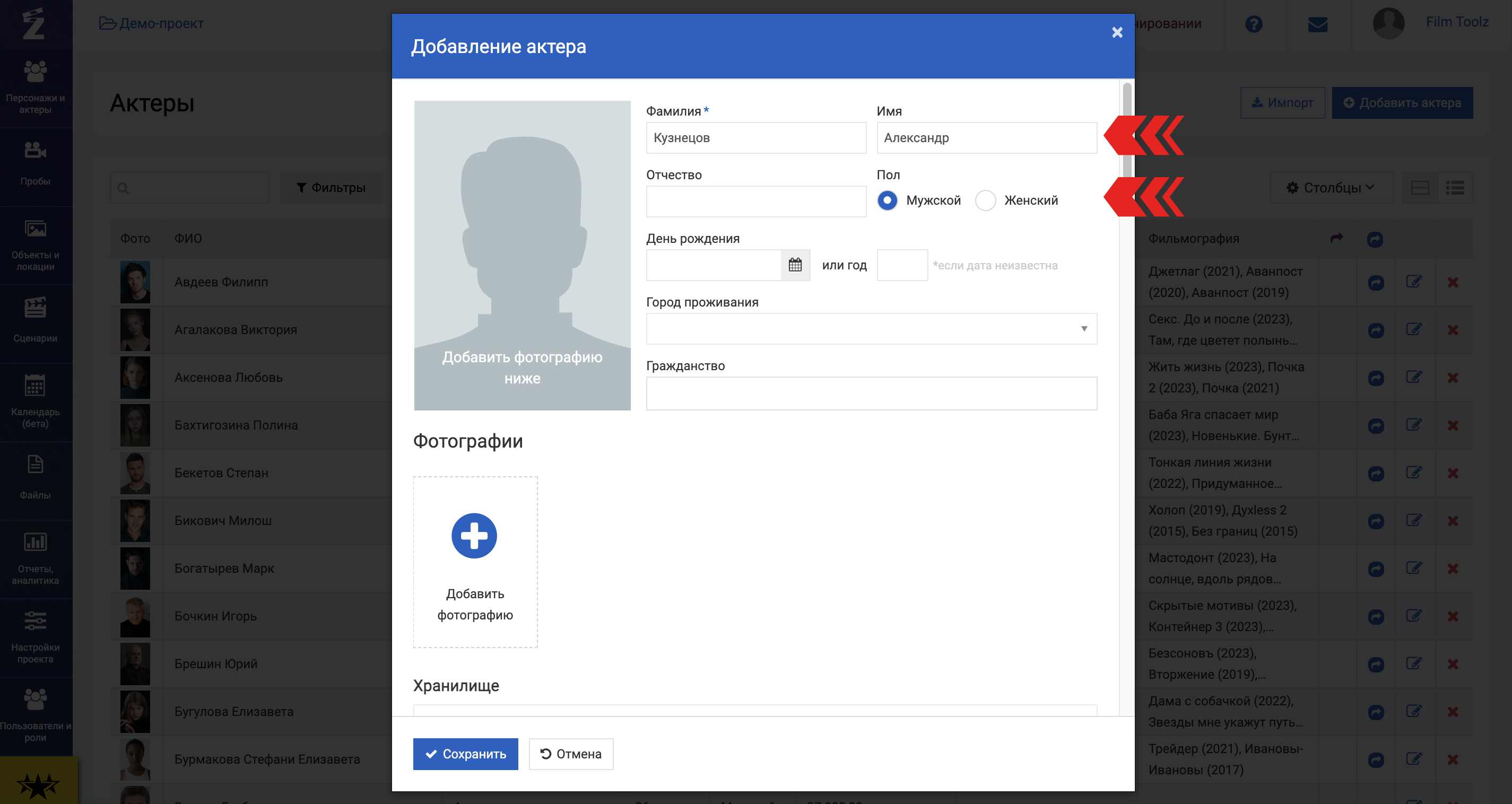Open the Film Toolz user menu
1512x804 pixels.
1457,22
